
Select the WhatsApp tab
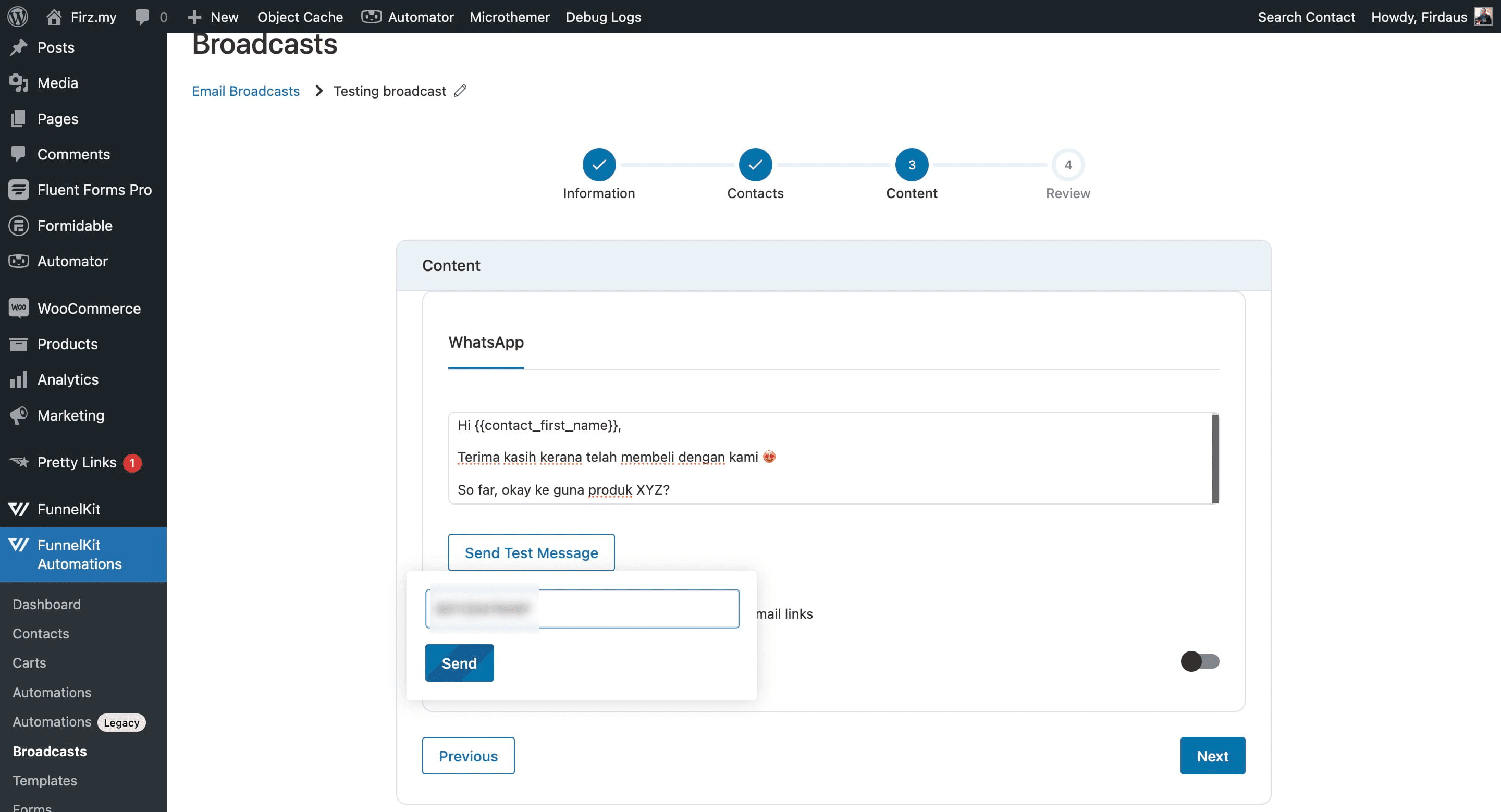(486, 342)
